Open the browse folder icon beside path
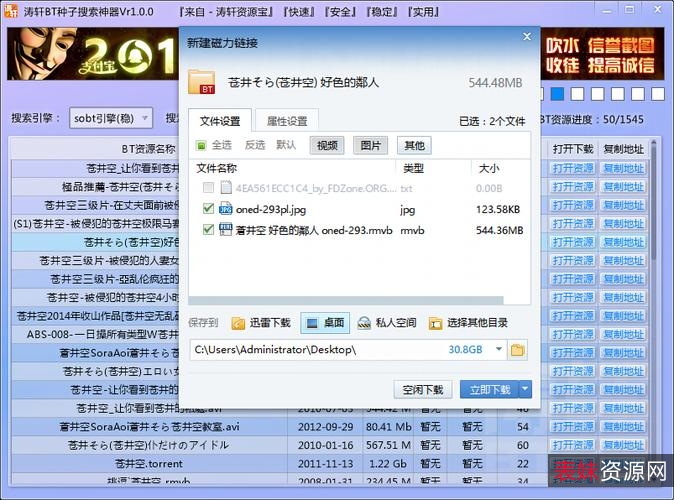Screen dimensions: 674x500 pyautogui.click(x=518, y=350)
